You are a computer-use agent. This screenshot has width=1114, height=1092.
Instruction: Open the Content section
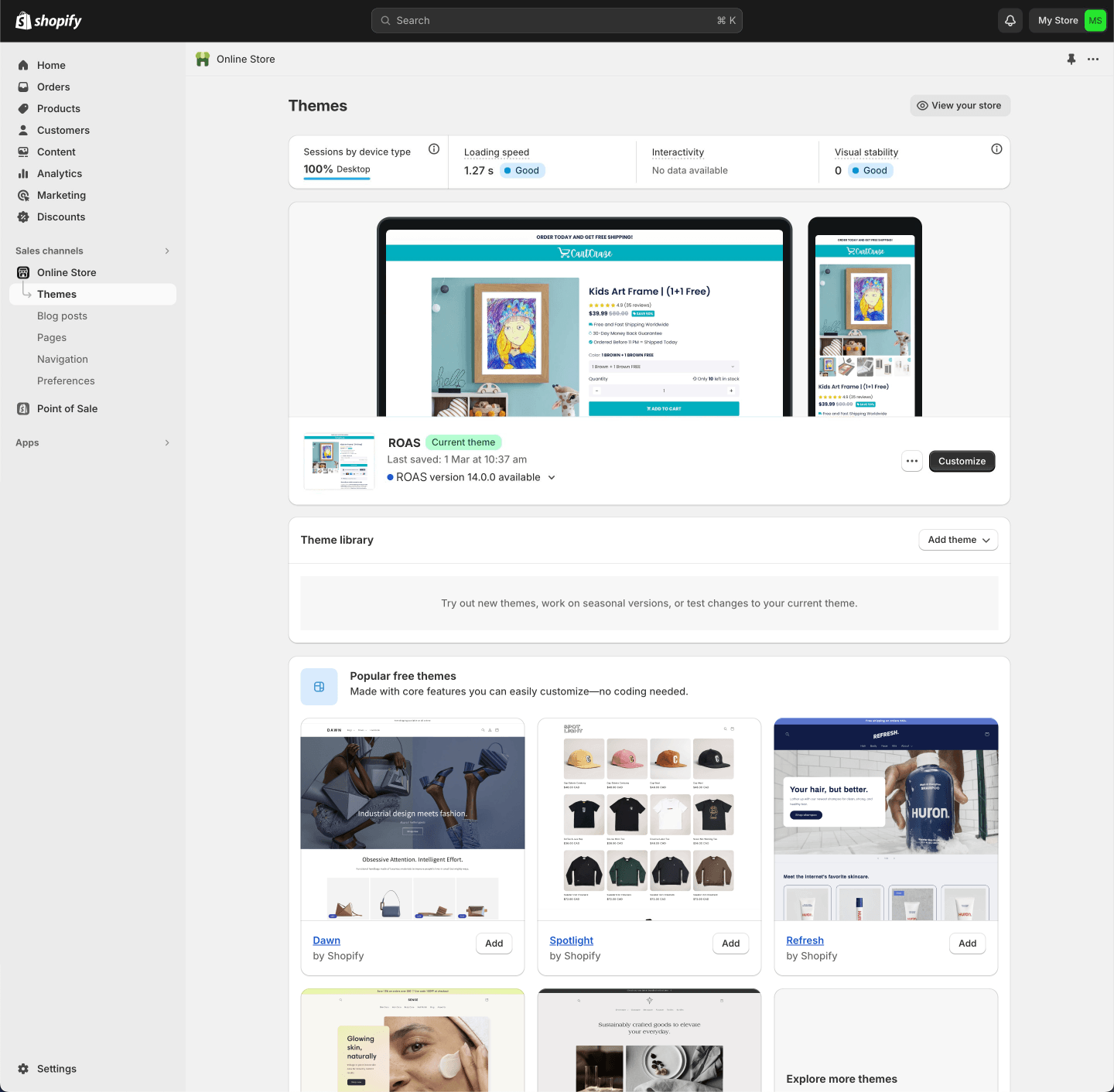56,152
